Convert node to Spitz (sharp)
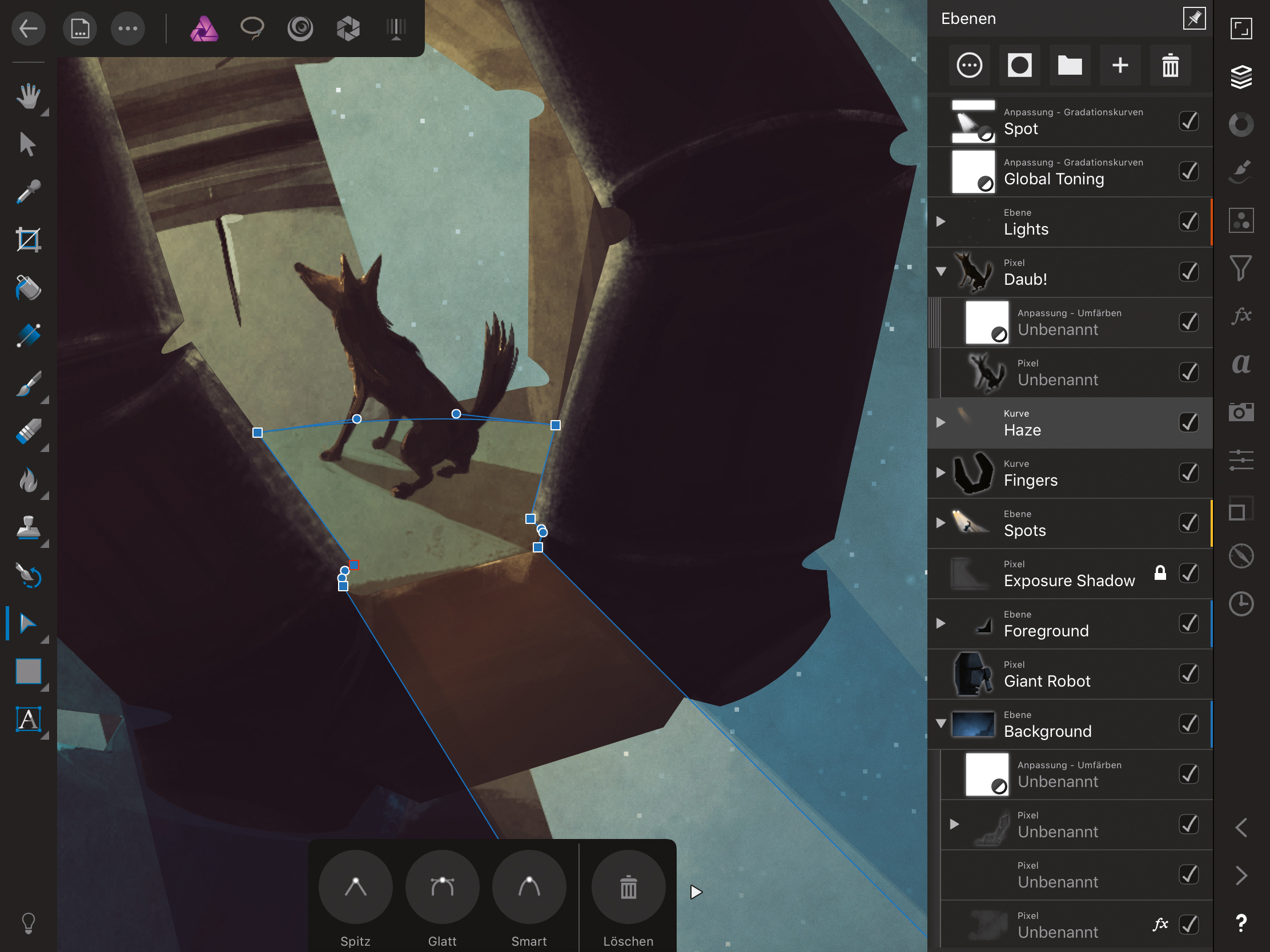 point(355,887)
